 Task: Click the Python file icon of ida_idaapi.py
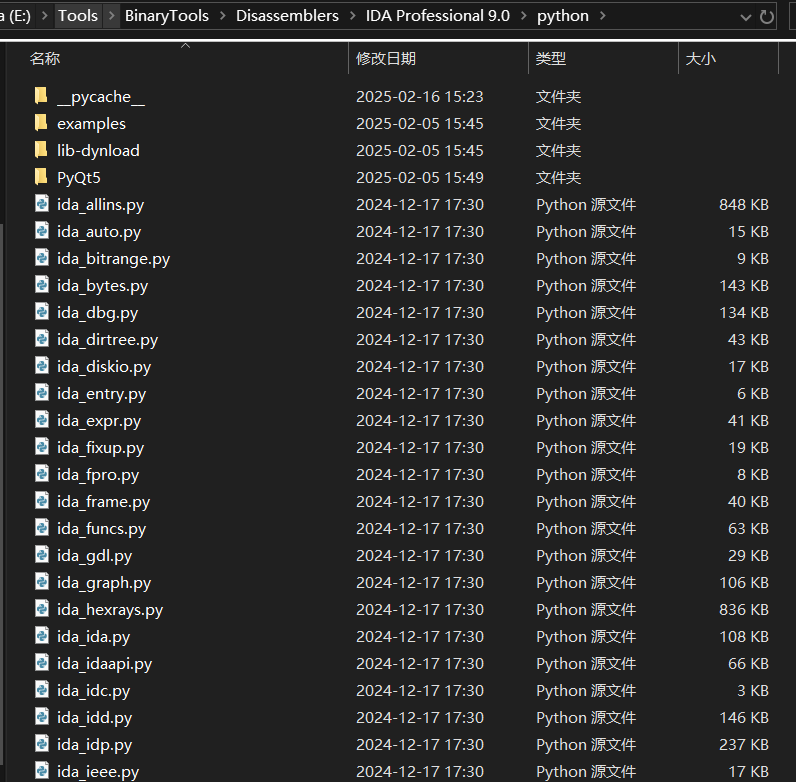click(x=42, y=663)
